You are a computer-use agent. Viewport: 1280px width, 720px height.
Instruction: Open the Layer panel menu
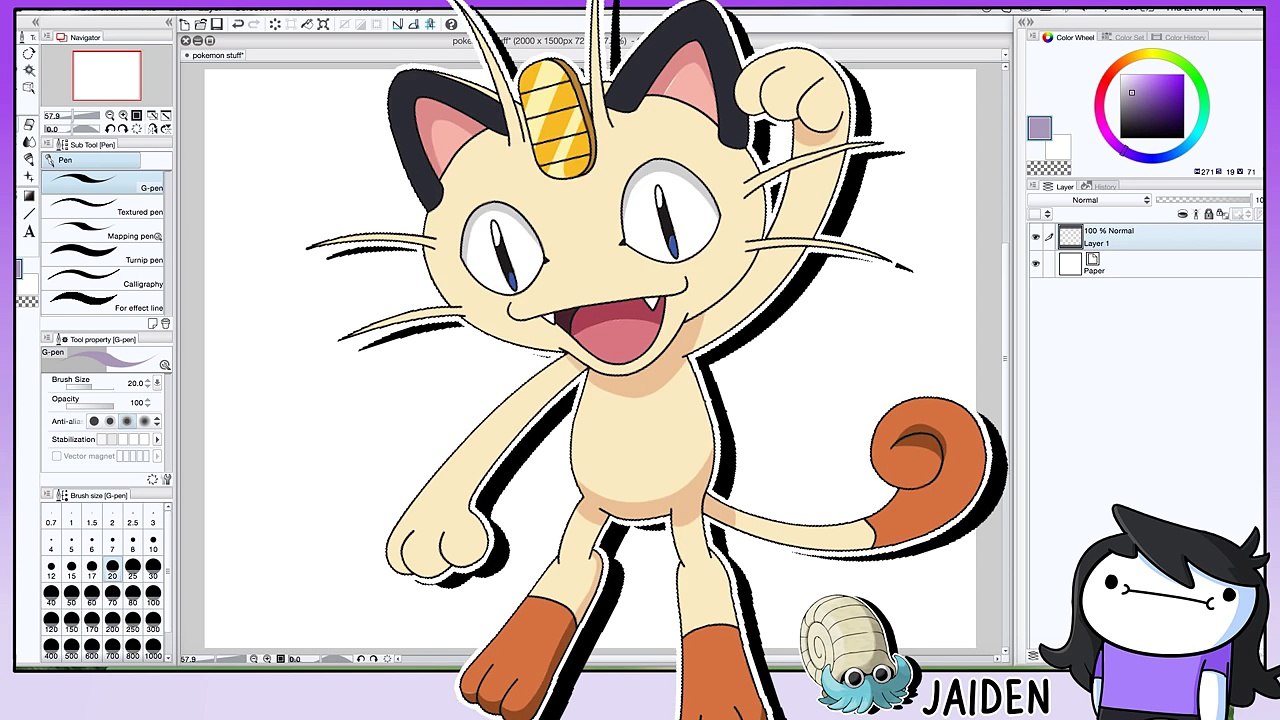pos(1035,187)
